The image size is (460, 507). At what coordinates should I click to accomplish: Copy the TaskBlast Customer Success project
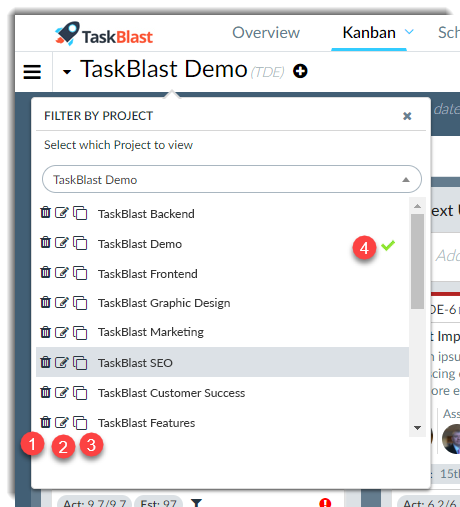[x=80, y=393]
